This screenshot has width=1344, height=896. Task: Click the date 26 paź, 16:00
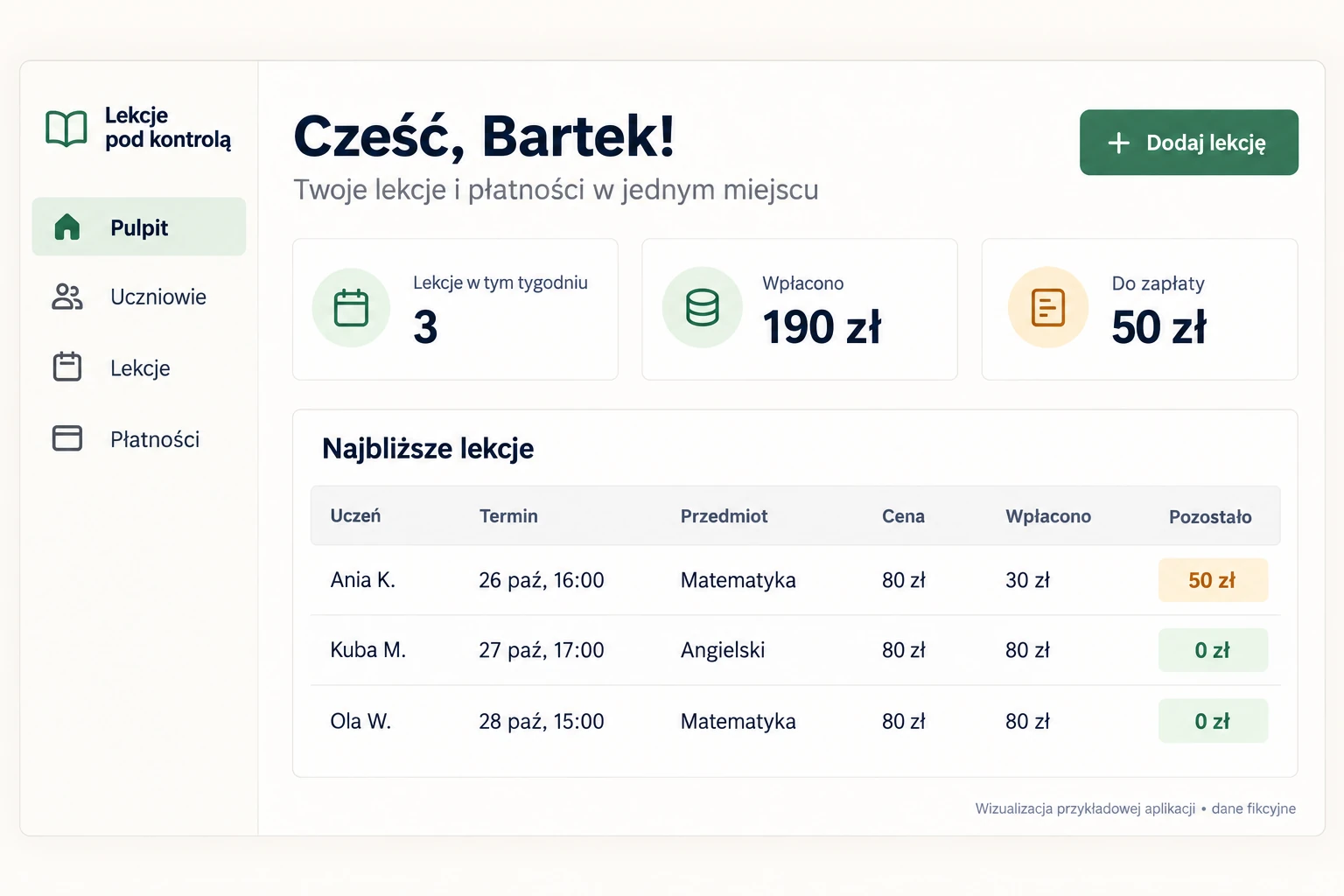[542, 580]
